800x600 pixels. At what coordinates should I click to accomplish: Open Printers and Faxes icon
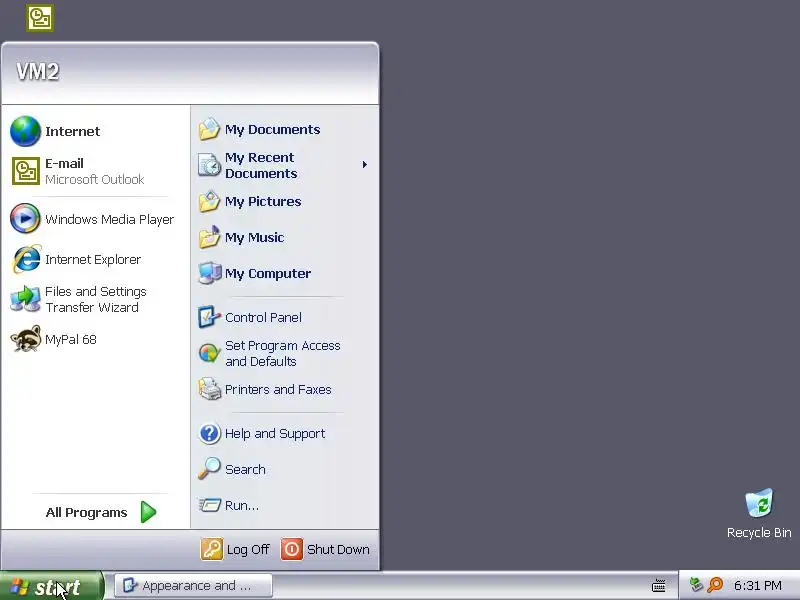[x=209, y=389]
